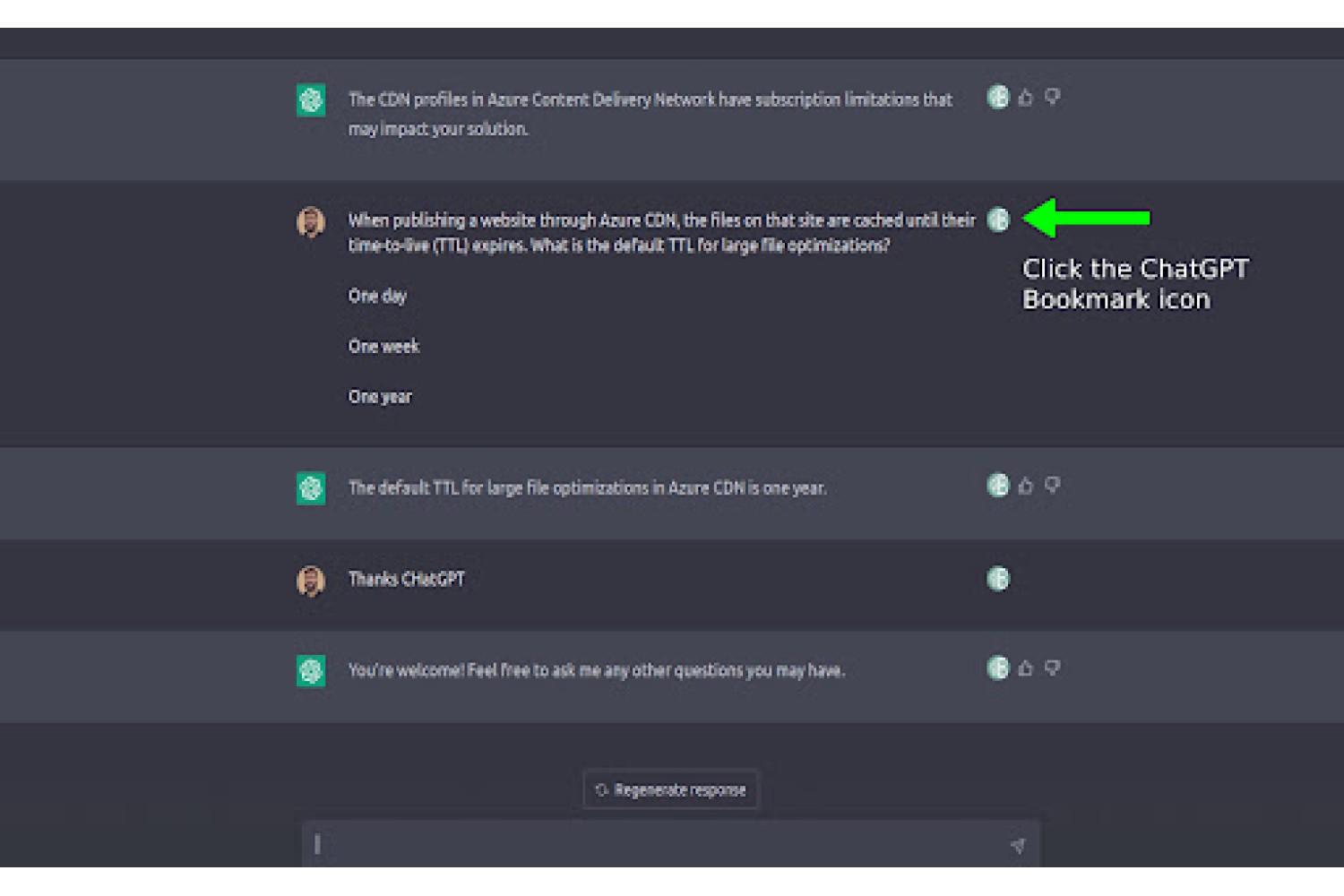Click ChatGPT logo beside 'You're welcome' reply

point(311,670)
